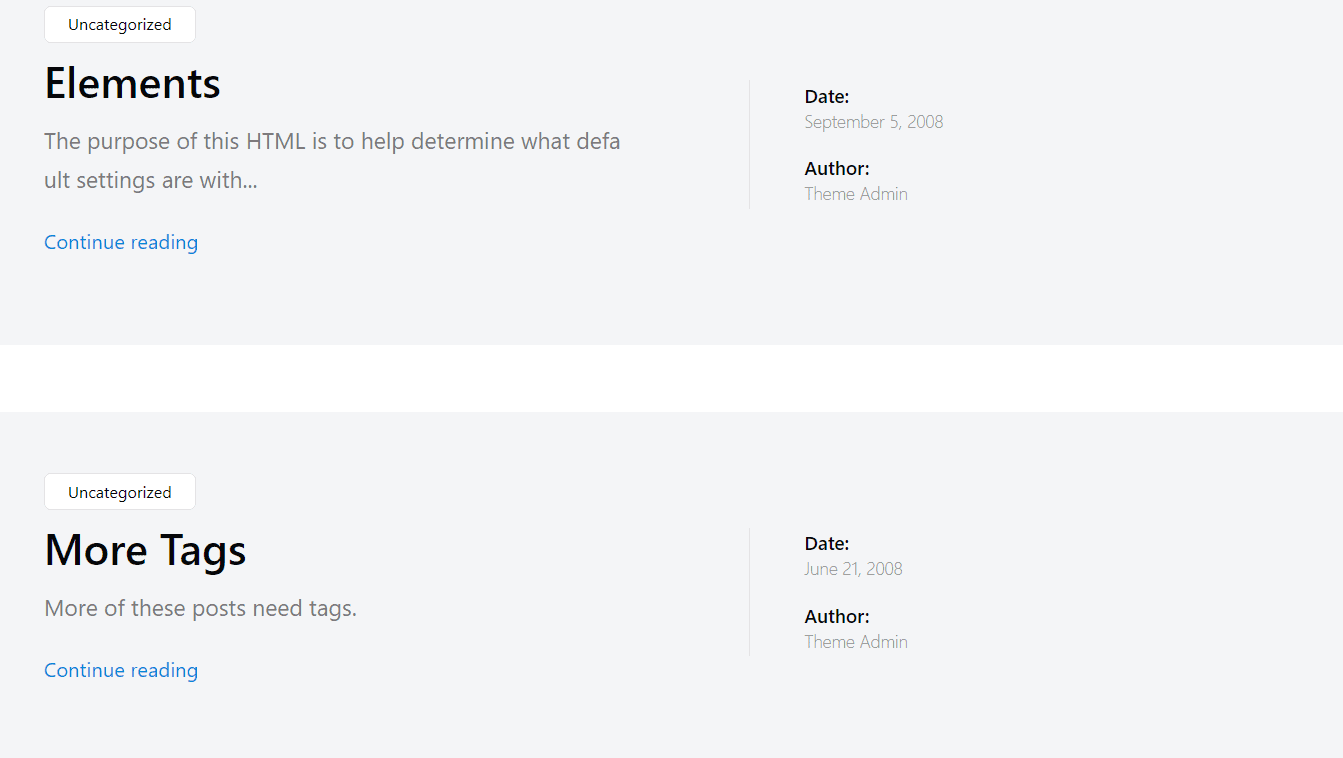The width and height of the screenshot is (1343, 758).
Task: Open Theme Admin author of More Tags post
Action: coord(856,642)
